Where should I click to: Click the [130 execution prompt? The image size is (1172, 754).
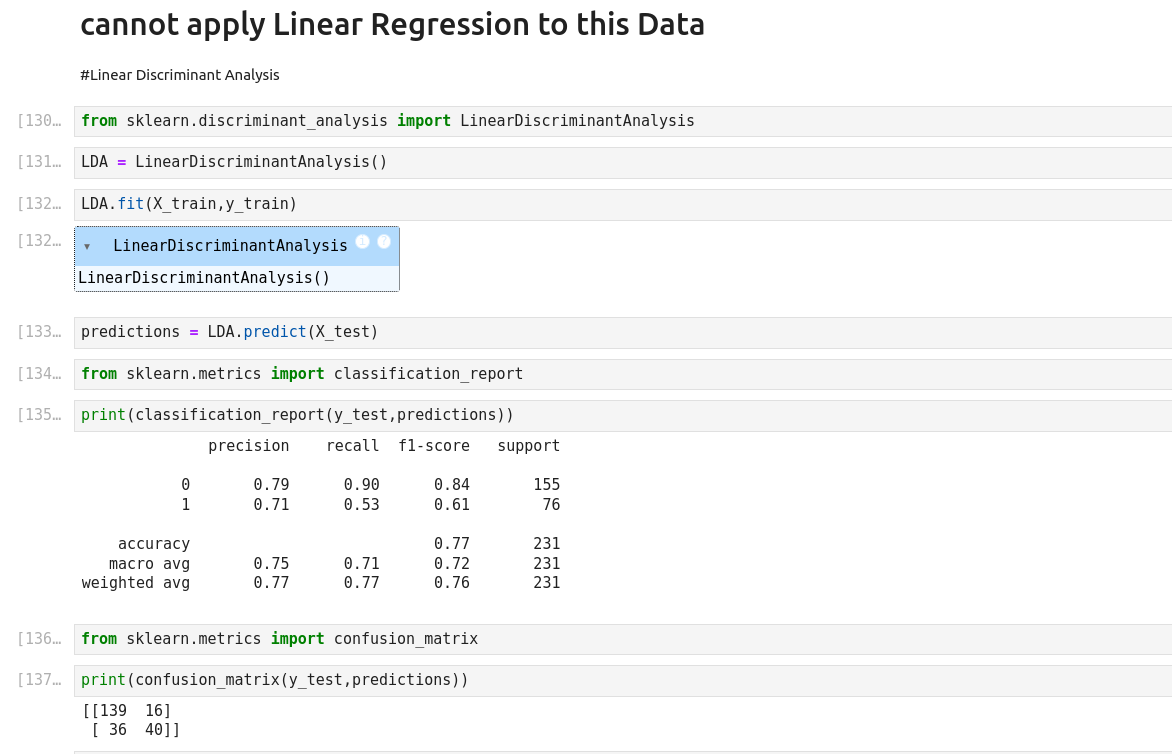click(x=39, y=121)
